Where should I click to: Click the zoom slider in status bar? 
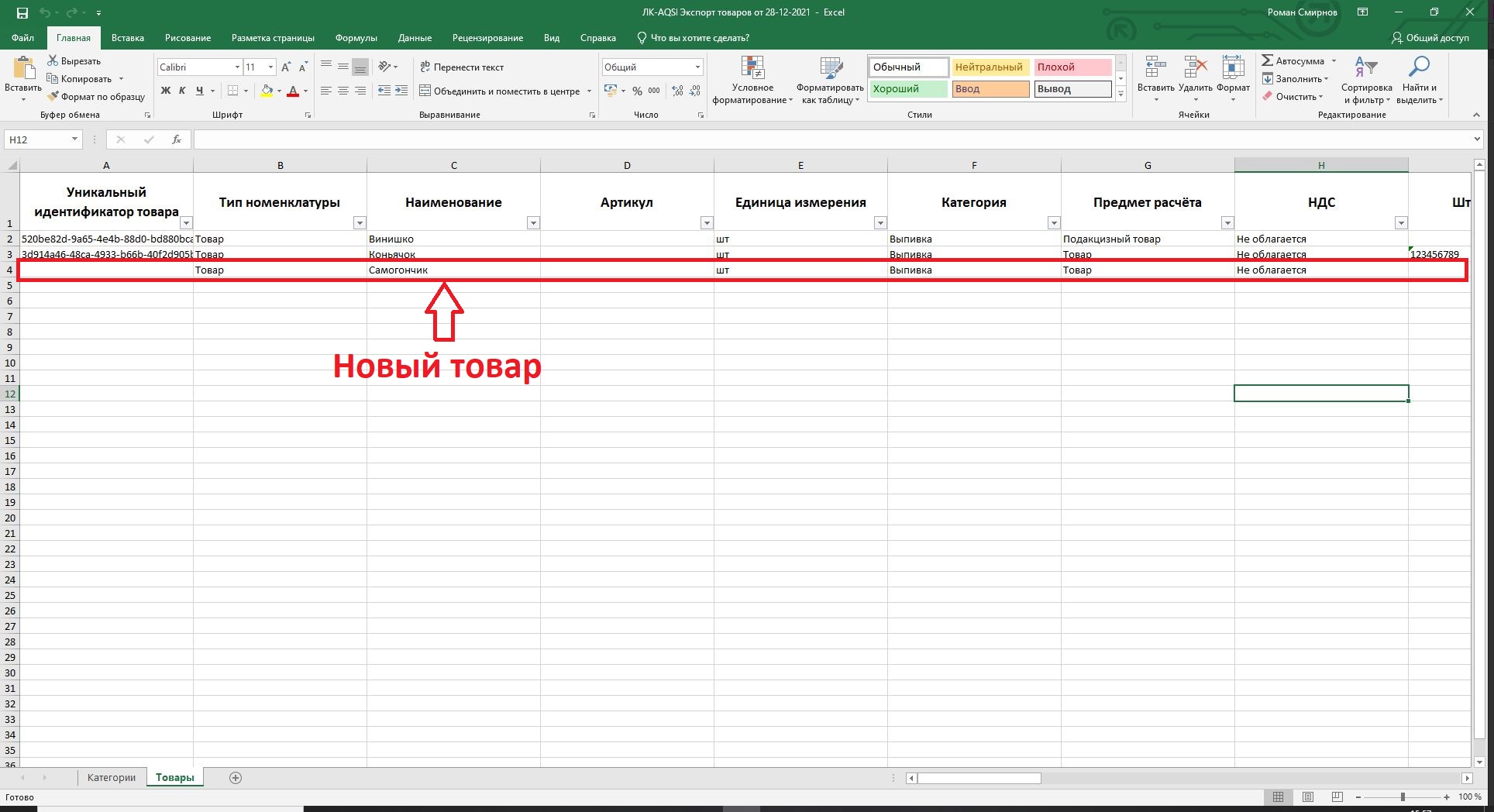click(x=1403, y=797)
